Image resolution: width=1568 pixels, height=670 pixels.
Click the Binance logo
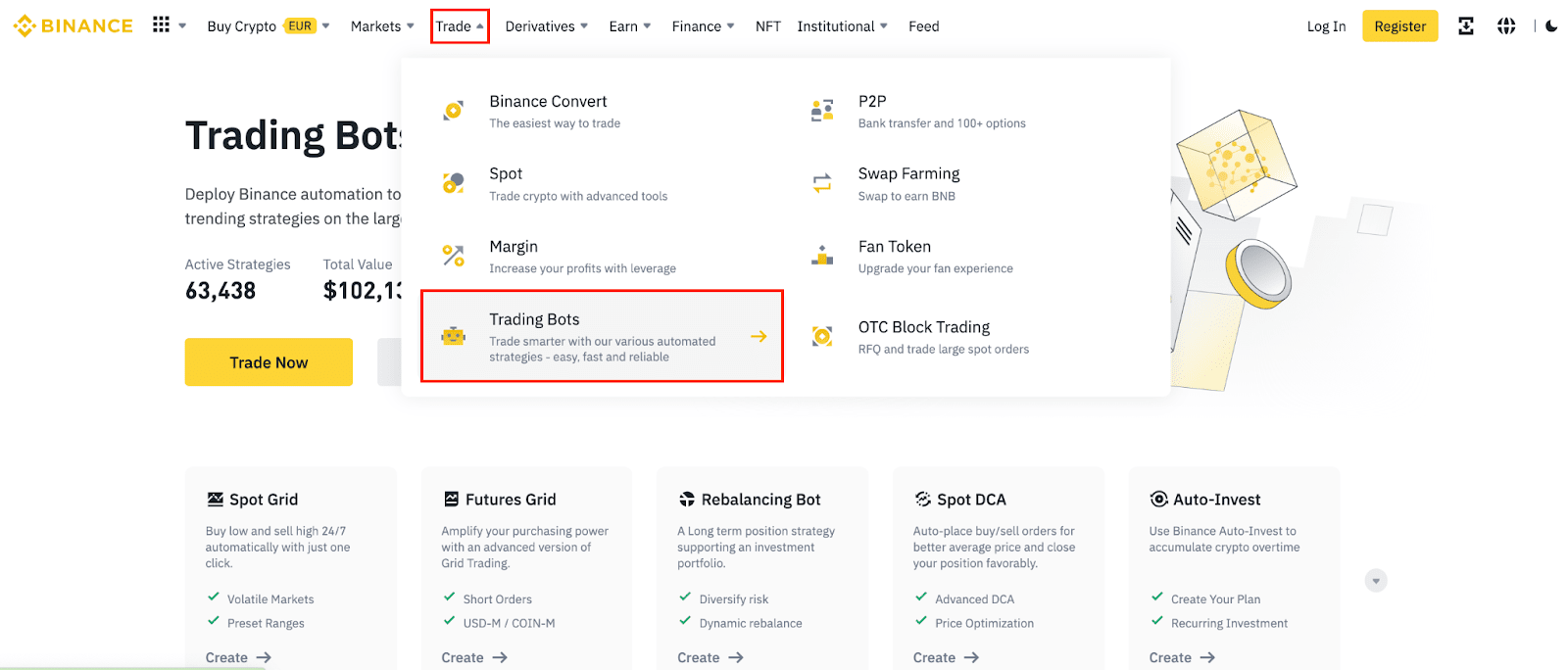73,26
